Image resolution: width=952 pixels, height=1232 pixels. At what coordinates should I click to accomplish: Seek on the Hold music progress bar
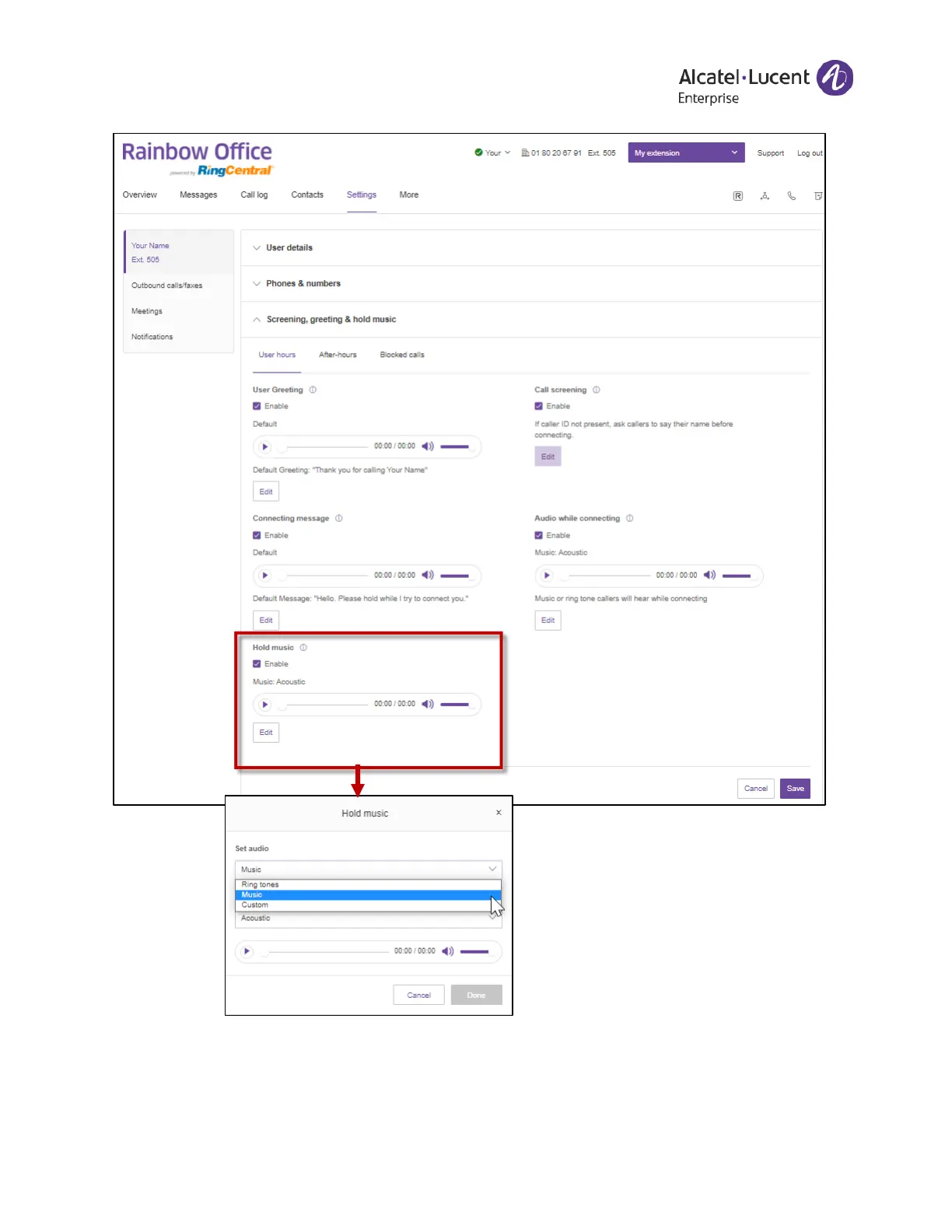click(324, 705)
